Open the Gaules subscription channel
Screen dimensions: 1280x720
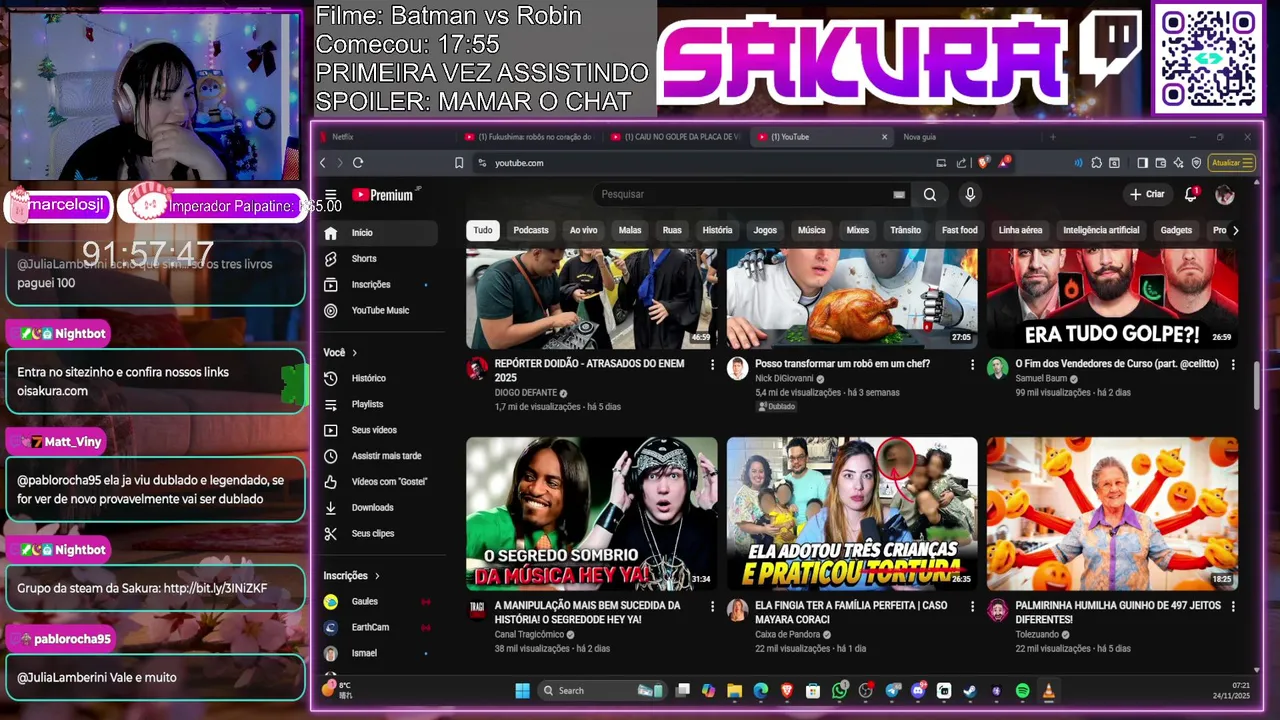point(380,602)
